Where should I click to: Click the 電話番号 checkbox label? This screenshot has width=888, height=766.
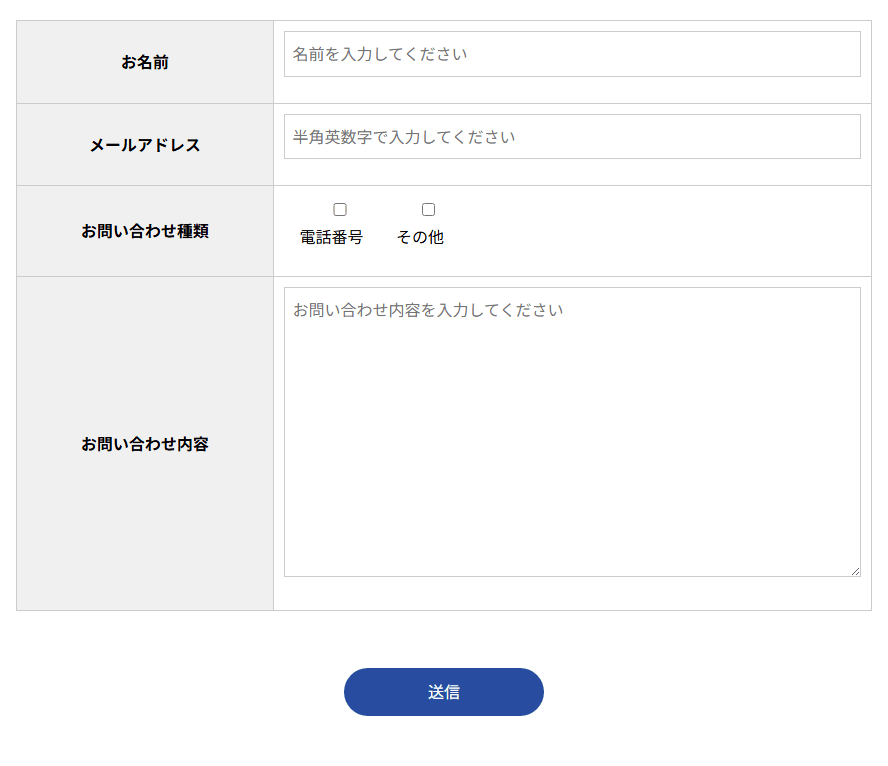pyautogui.click(x=331, y=237)
